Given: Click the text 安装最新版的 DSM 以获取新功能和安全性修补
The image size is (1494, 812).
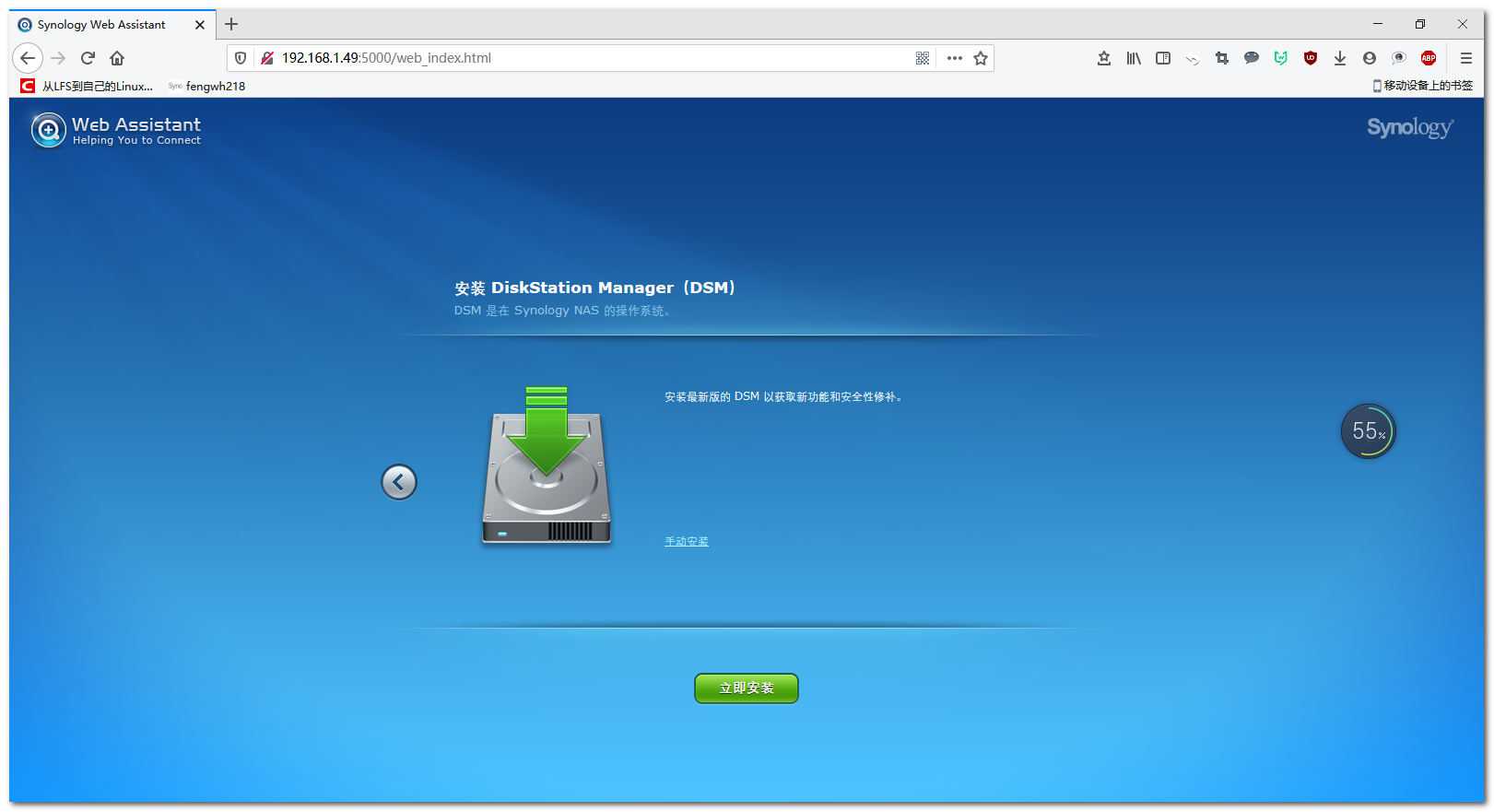Looking at the screenshot, I should point(783,397).
